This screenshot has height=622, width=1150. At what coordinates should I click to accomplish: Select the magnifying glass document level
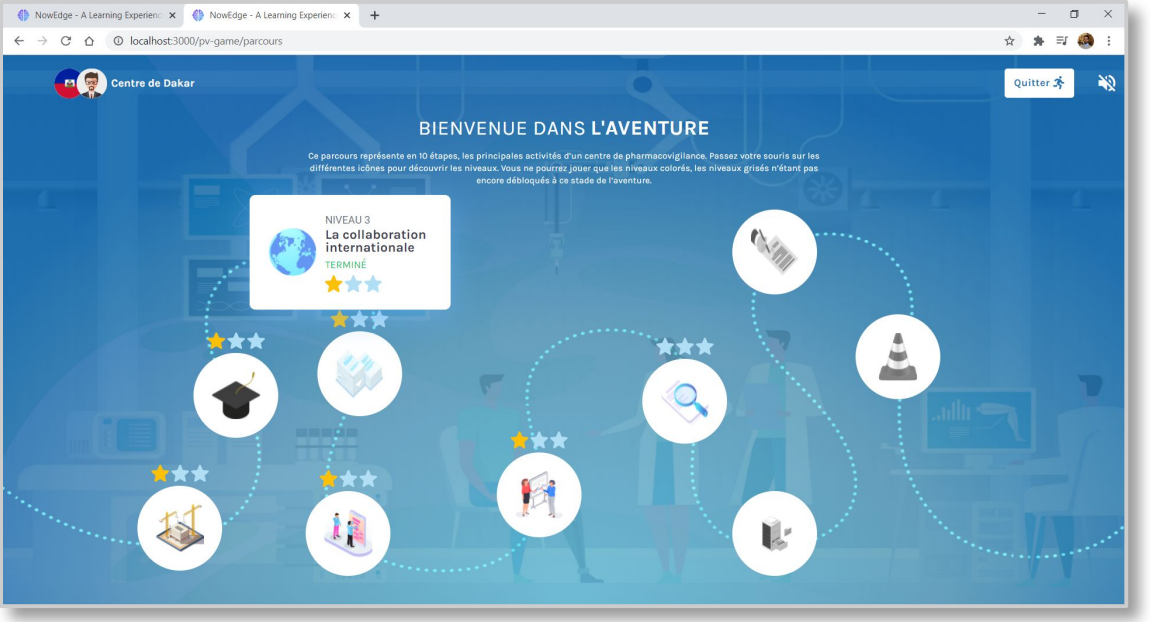pos(684,401)
